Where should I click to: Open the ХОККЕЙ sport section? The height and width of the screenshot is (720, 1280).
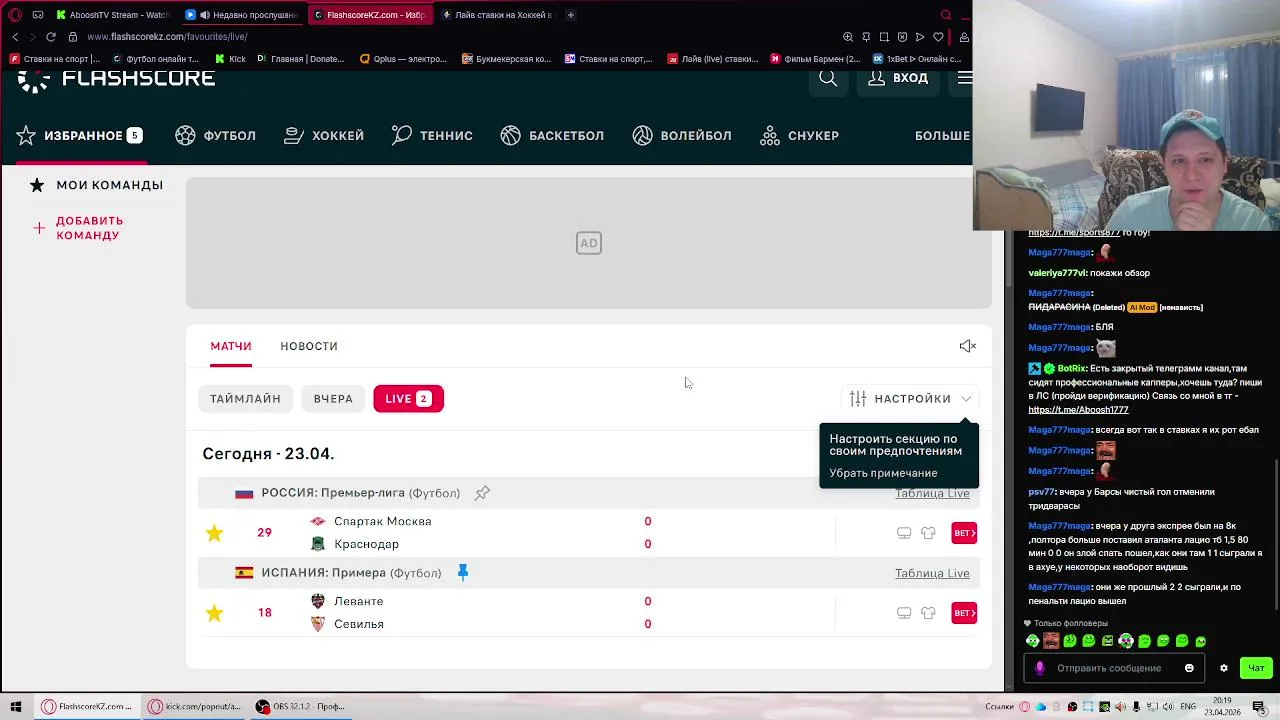(x=324, y=136)
